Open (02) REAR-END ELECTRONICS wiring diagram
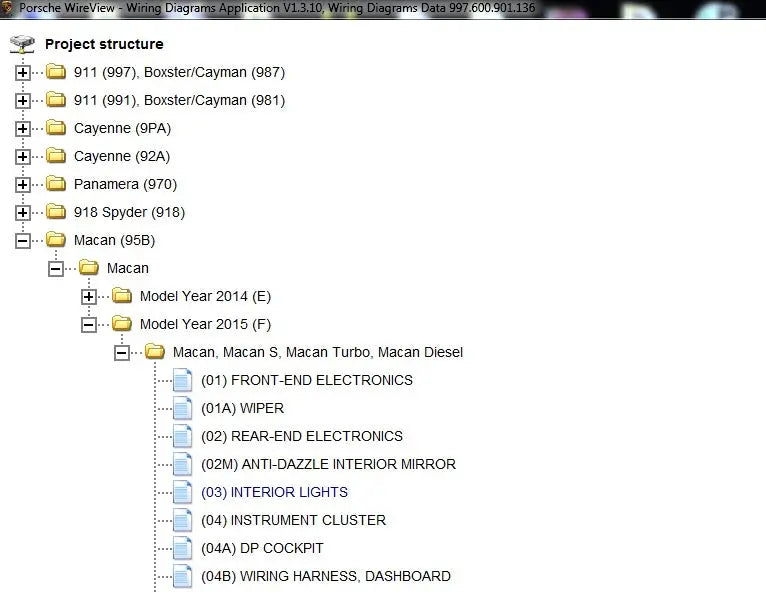Image resolution: width=766 pixels, height=592 pixels. 301,436
